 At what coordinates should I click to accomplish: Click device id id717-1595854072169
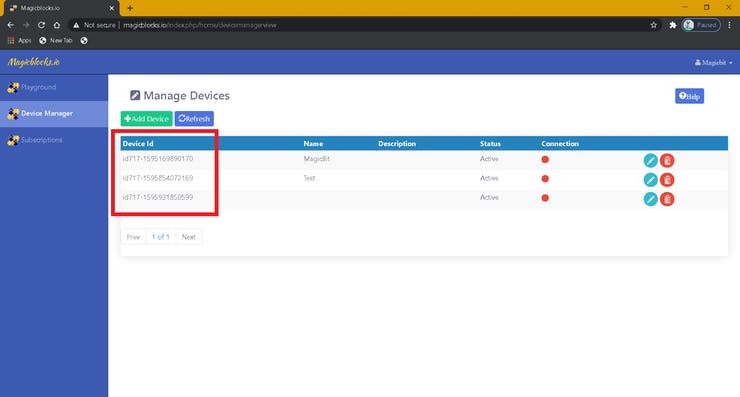click(158, 178)
